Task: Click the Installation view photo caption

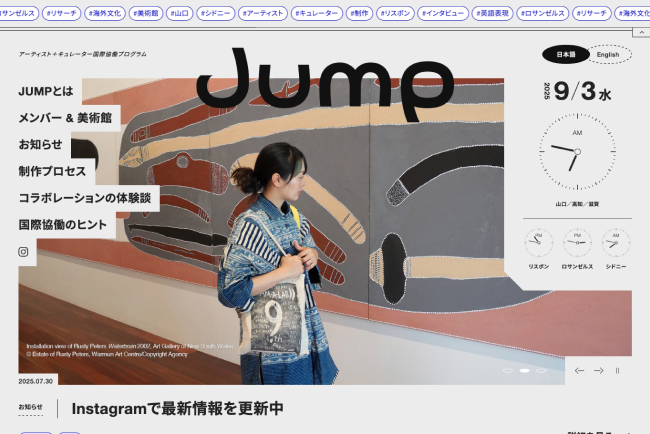Action: tap(129, 350)
